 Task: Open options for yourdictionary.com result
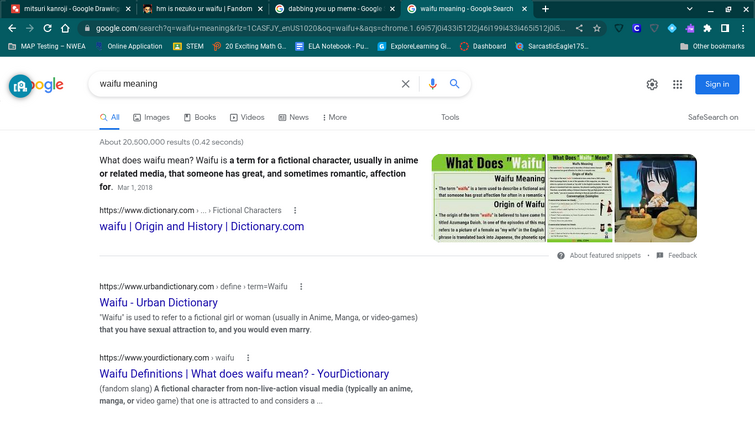coord(248,358)
